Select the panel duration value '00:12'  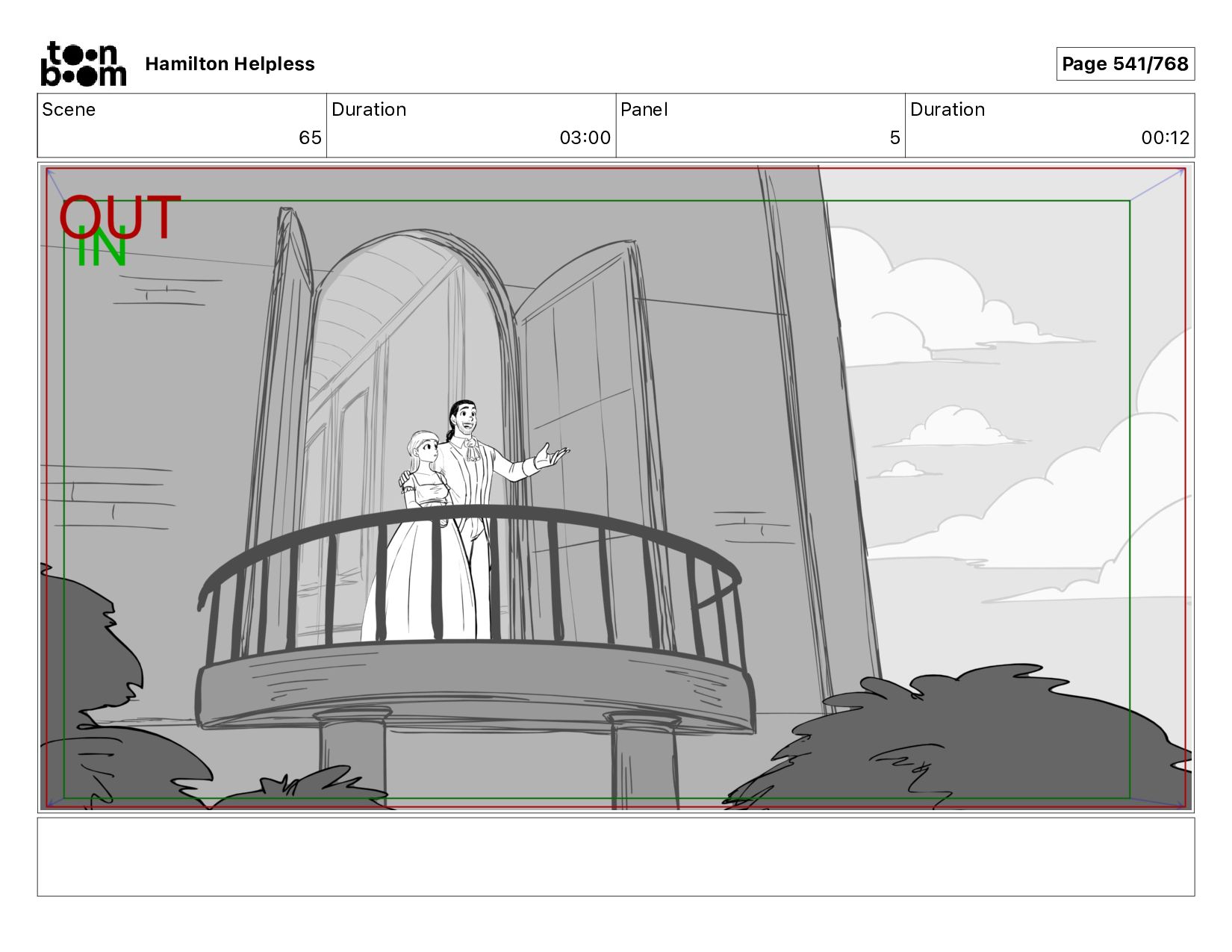(x=1165, y=137)
